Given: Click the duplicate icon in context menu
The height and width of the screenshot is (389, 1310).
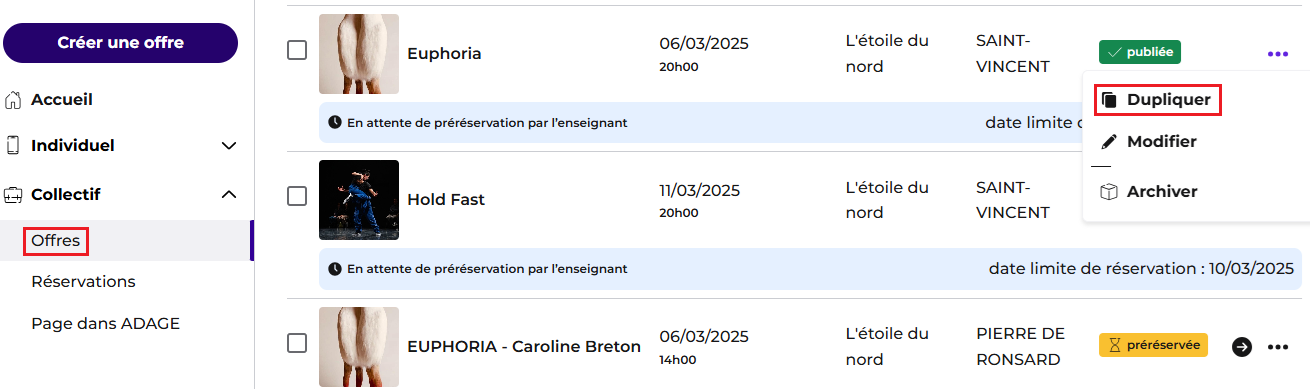Looking at the screenshot, I should coord(1108,100).
